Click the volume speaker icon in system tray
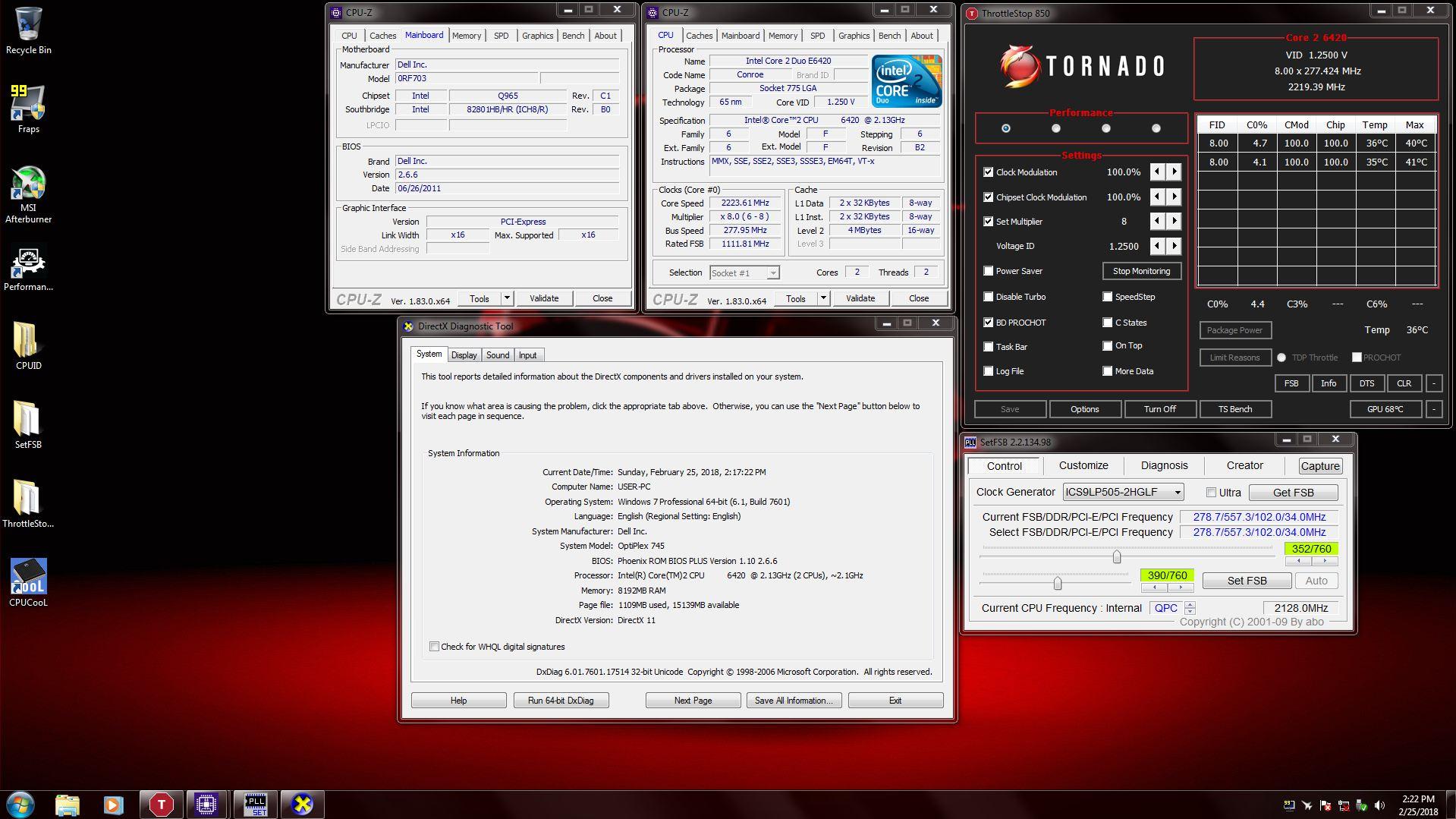The width and height of the screenshot is (1456, 819). tap(1379, 805)
